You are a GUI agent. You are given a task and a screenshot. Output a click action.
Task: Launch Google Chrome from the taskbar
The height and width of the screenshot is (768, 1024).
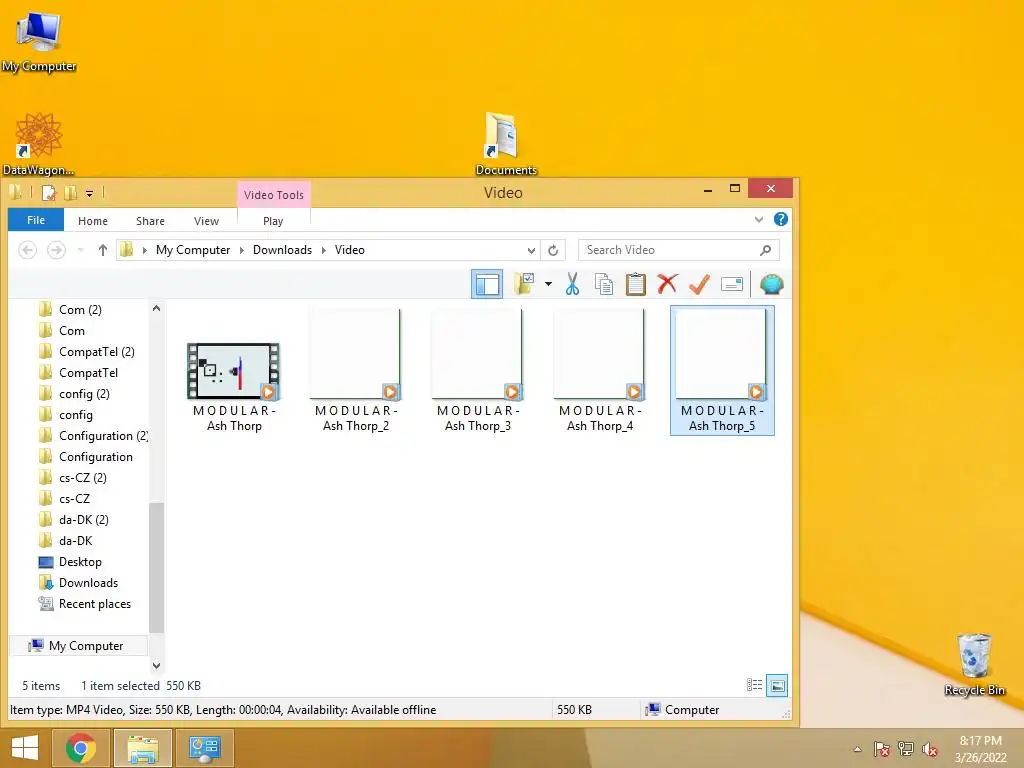80,748
